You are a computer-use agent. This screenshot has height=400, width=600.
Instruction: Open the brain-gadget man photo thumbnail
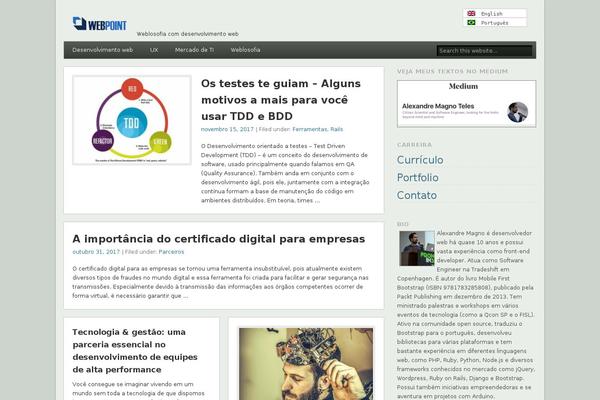(x=306, y=364)
